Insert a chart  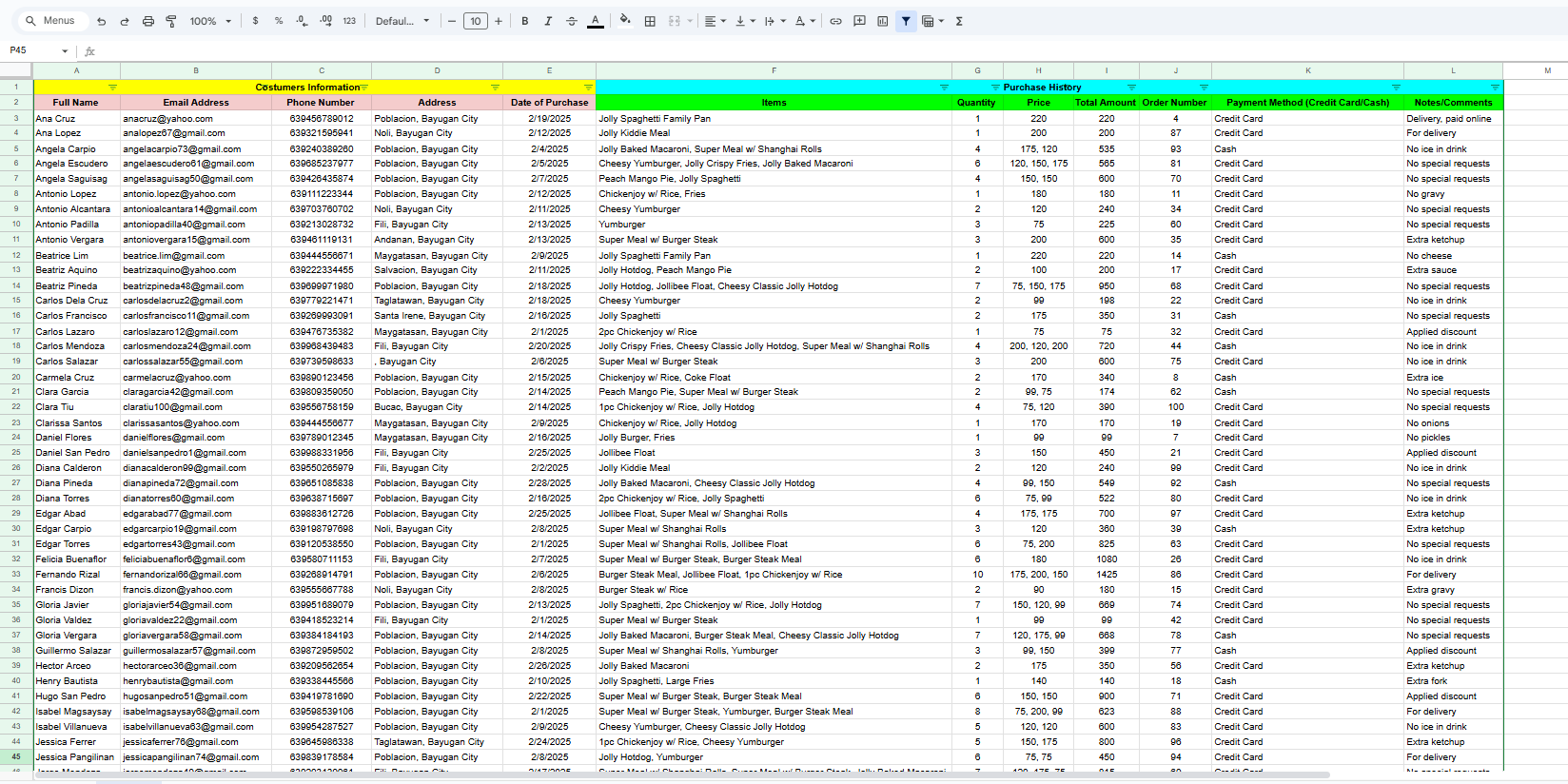click(883, 21)
